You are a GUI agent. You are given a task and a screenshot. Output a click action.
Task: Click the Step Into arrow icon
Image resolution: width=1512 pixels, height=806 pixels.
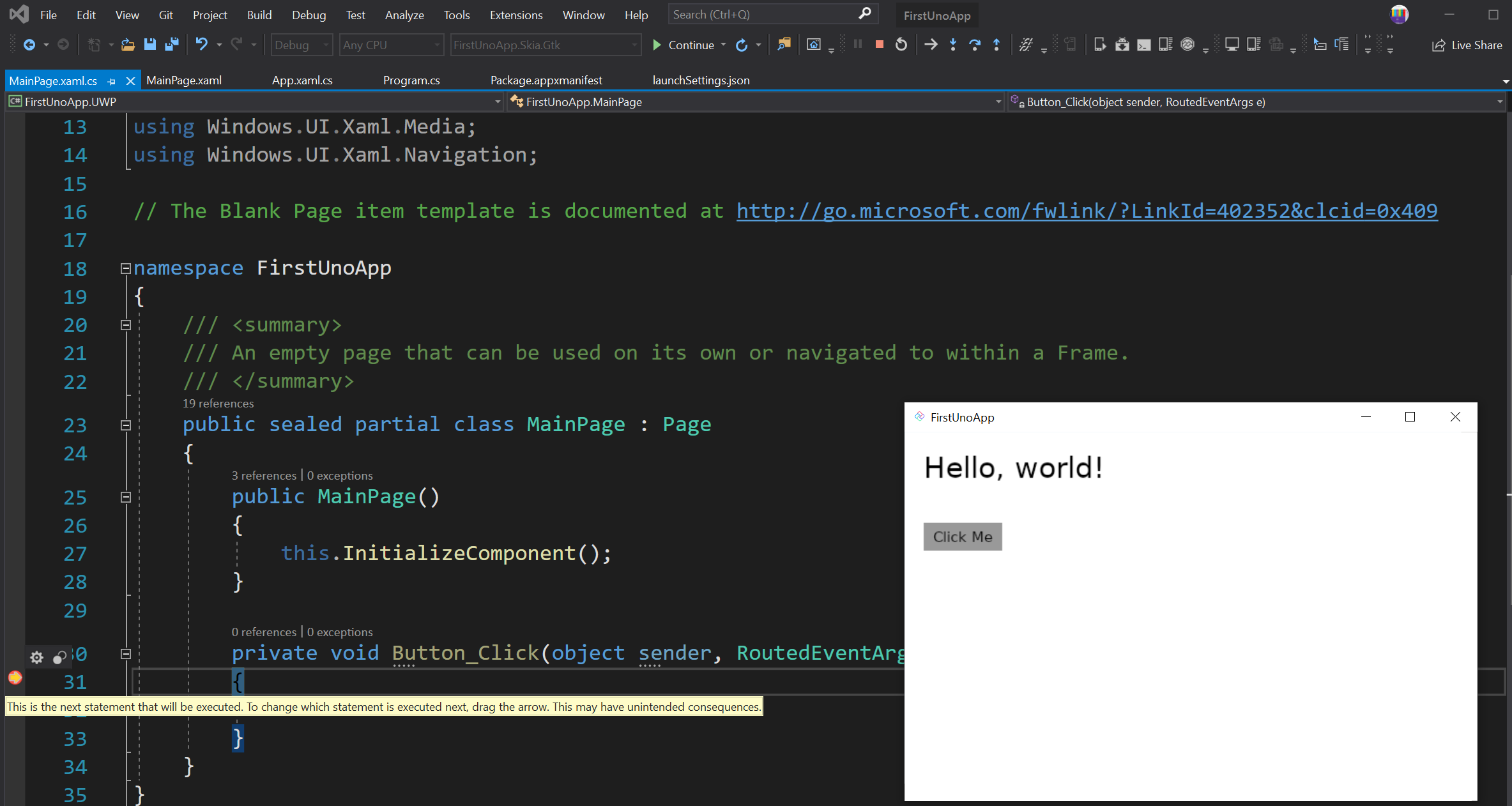pos(952,45)
